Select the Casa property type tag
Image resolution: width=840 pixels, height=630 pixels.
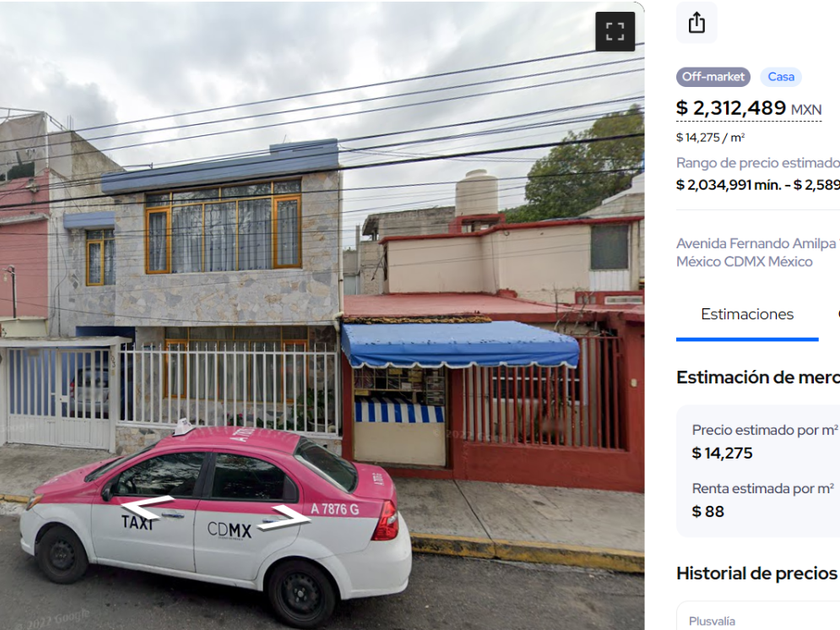(x=781, y=77)
